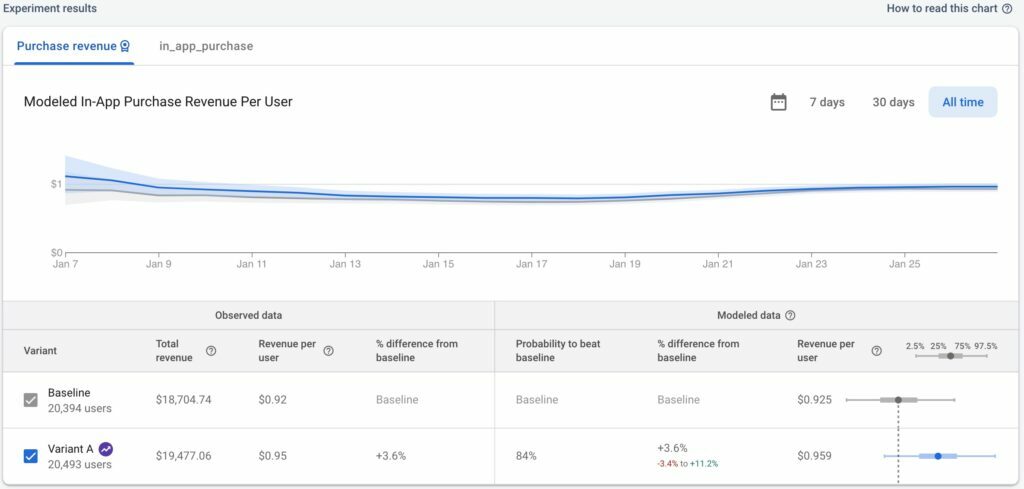Select the All time range
Image resolution: width=1024 pixels, height=489 pixels.
point(963,102)
